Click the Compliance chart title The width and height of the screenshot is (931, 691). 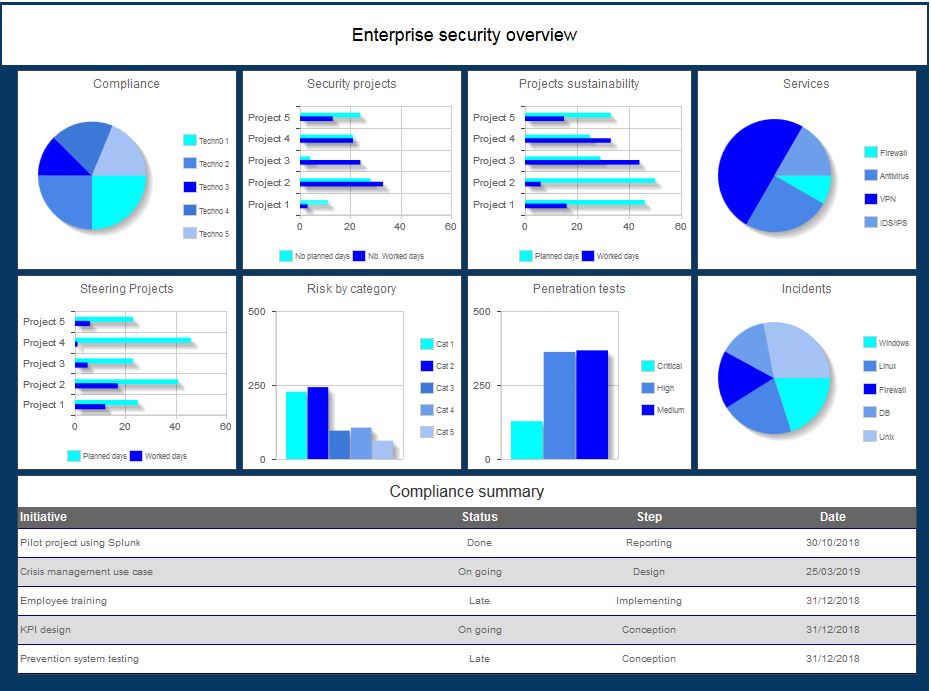point(126,84)
